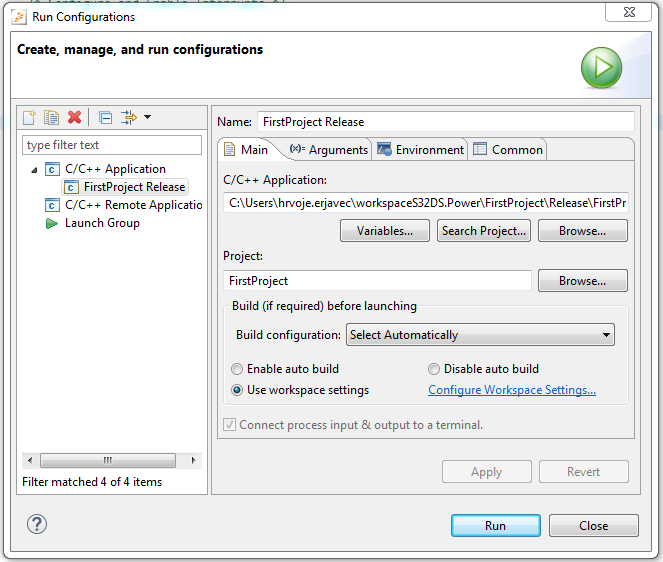This screenshot has width=663, height=562.
Task: Switch to the Arguments tab
Action: click(x=329, y=150)
